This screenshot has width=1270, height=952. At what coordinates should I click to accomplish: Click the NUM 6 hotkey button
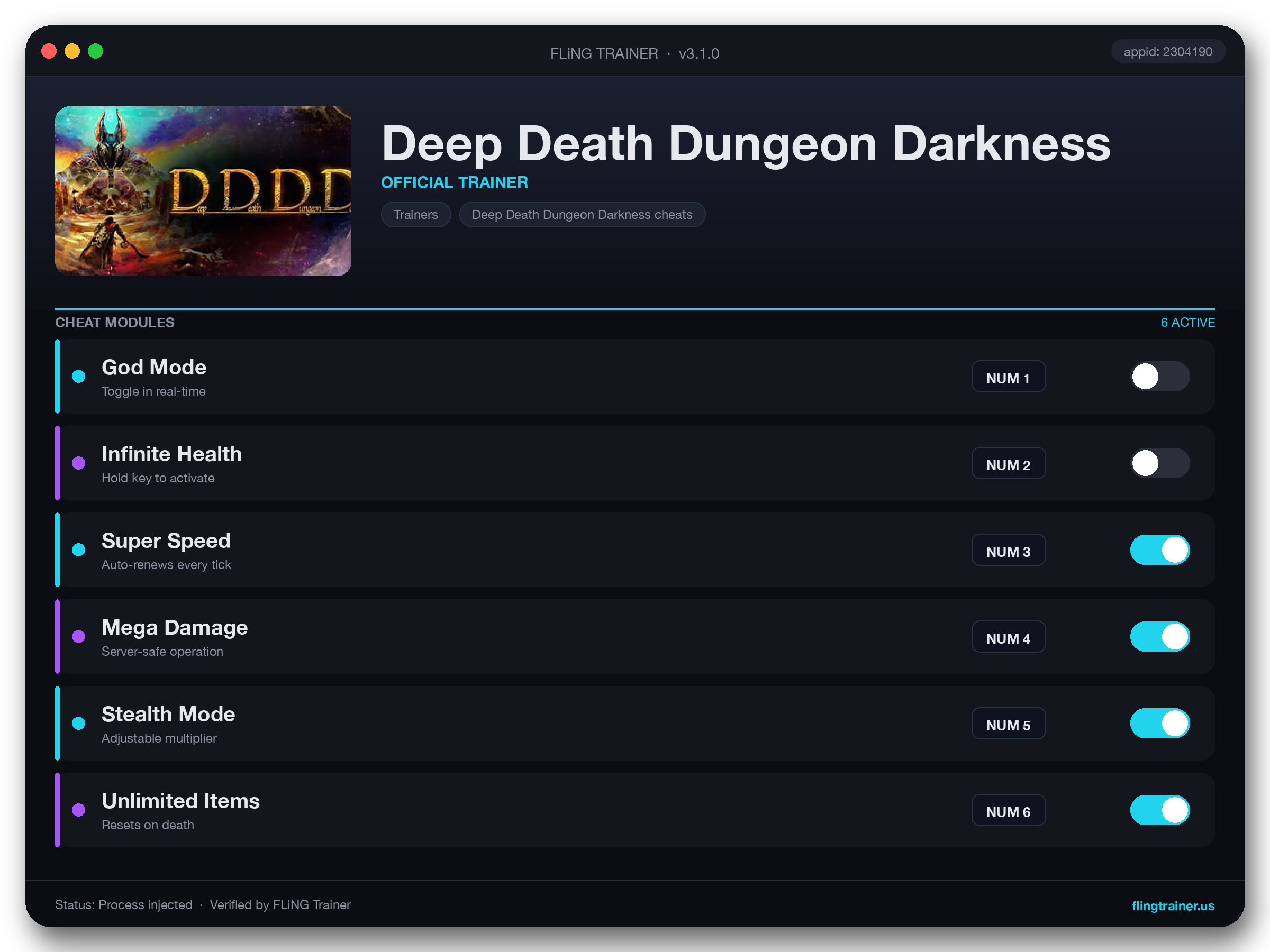[1008, 810]
